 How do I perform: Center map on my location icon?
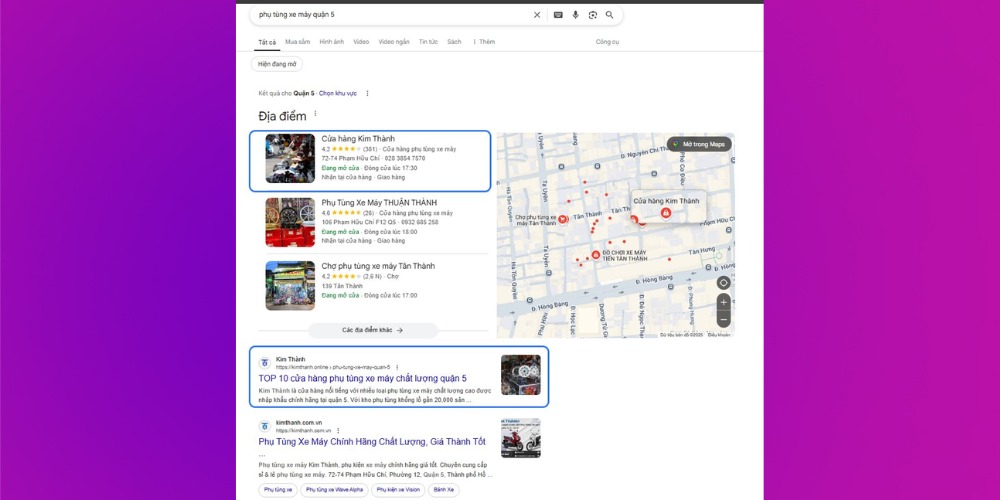(723, 283)
